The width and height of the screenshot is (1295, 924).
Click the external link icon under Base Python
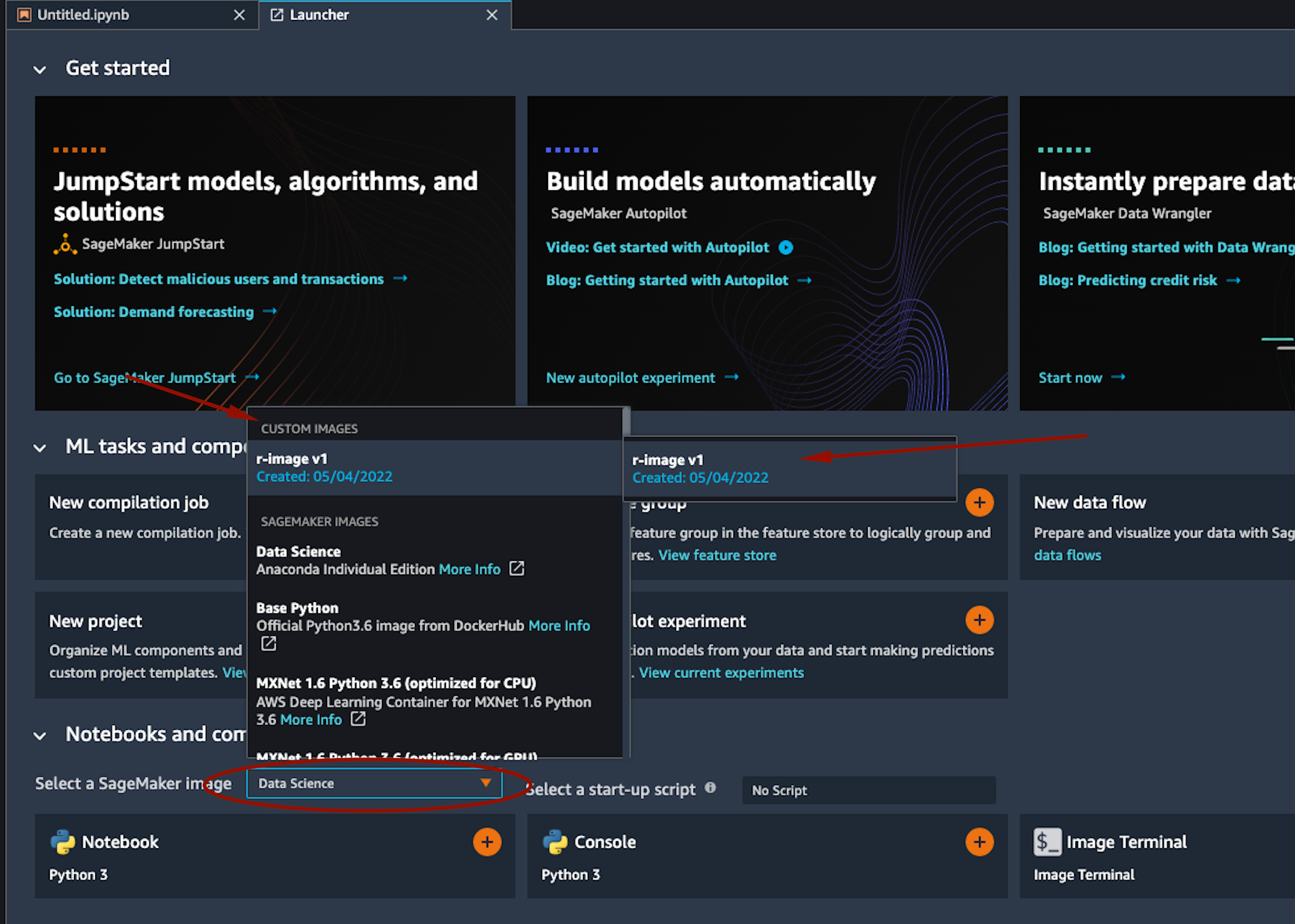[269, 644]
